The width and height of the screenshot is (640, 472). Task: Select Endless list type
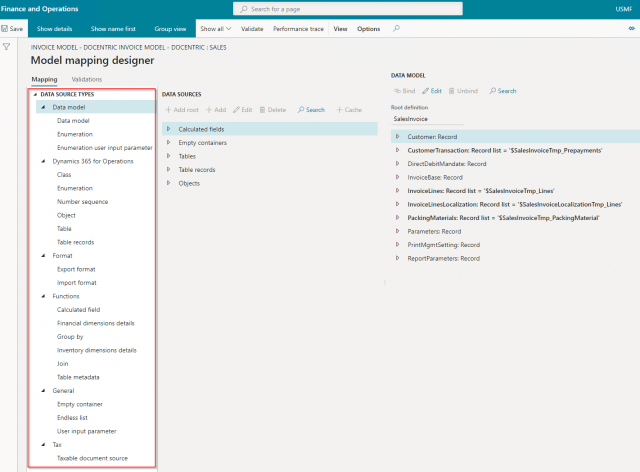72,417
